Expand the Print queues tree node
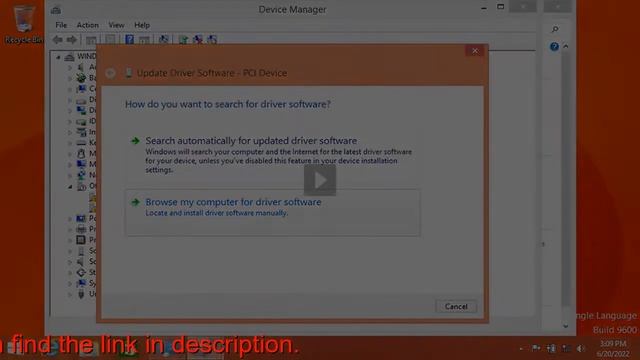 click(x=70, y=229)
